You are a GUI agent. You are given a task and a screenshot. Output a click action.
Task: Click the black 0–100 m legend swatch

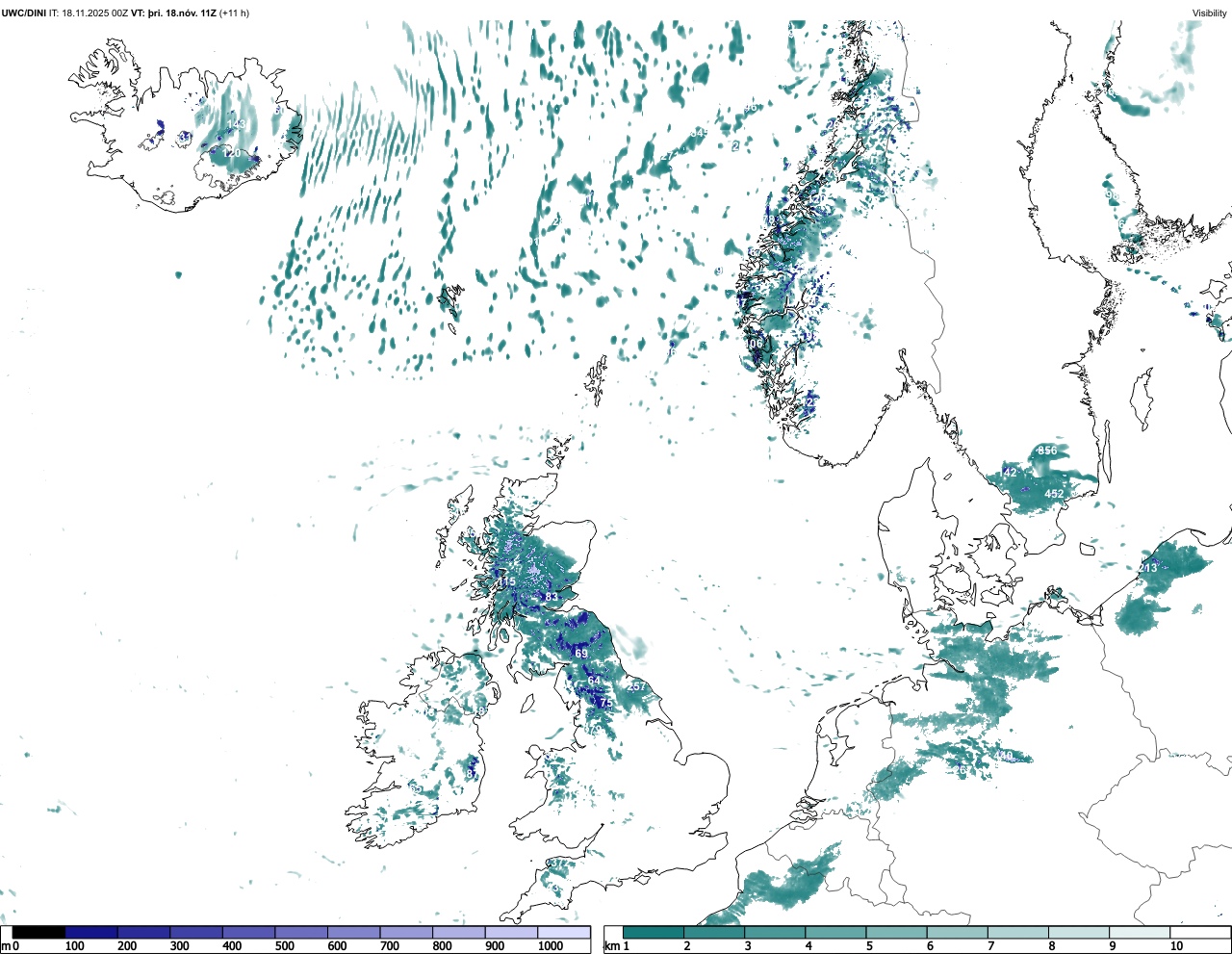[x=38, y=932]
